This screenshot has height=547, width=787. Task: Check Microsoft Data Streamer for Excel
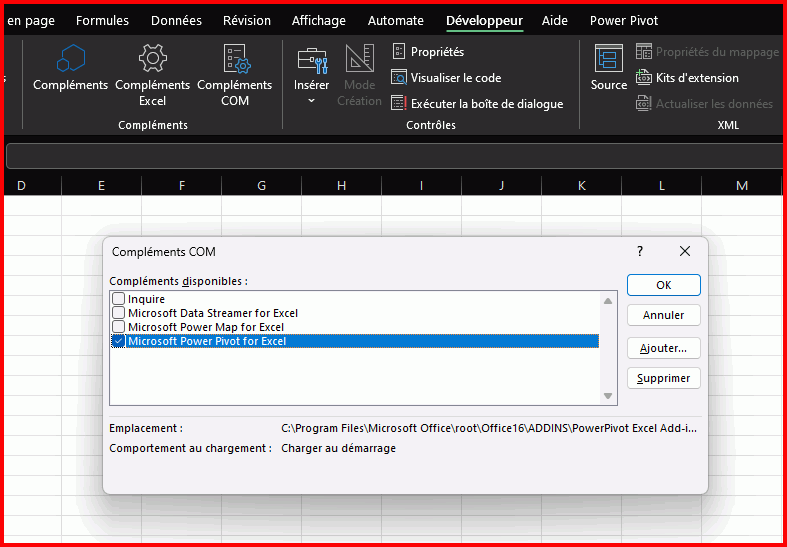[x=119, y=313]
